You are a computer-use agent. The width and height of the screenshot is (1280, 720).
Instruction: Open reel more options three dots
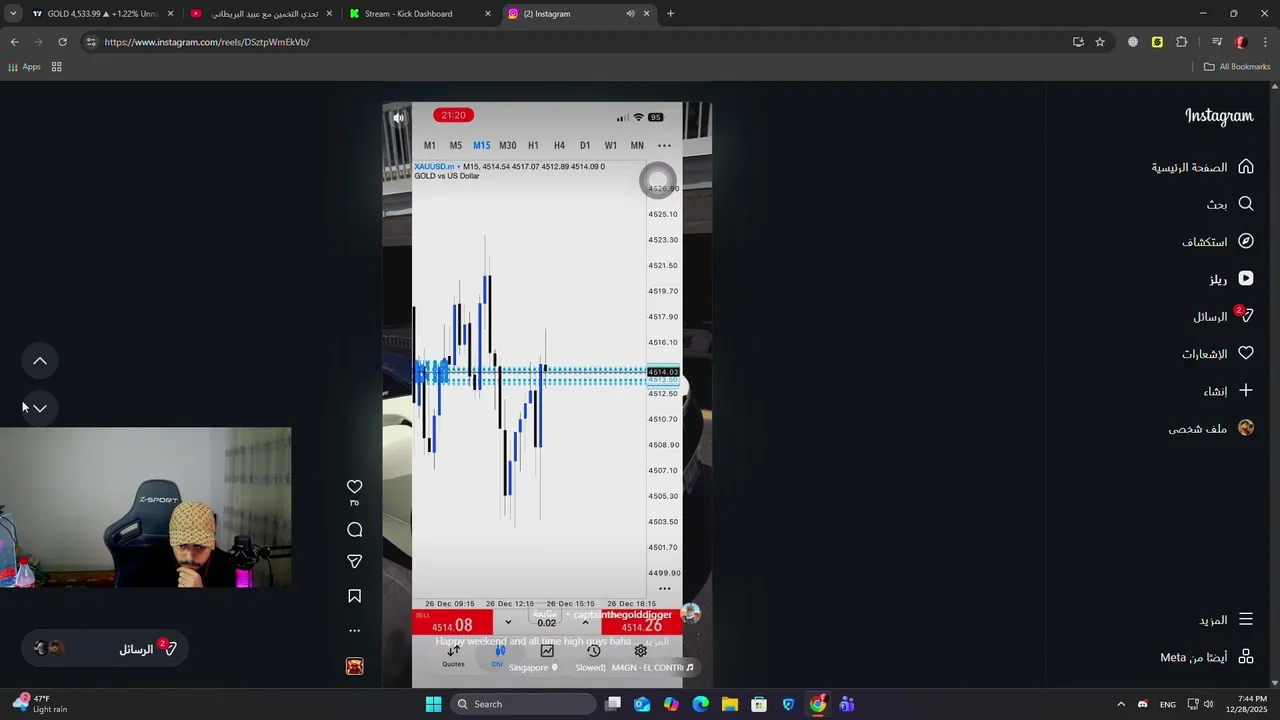pyautogui.click(x=354, y=631)
